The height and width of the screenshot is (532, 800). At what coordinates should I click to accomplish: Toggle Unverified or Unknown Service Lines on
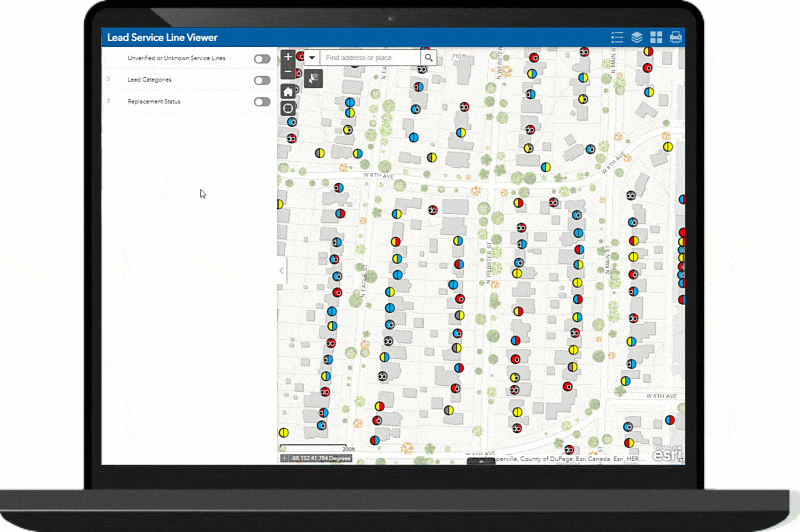pyautogui.click(x=262, y=59)
